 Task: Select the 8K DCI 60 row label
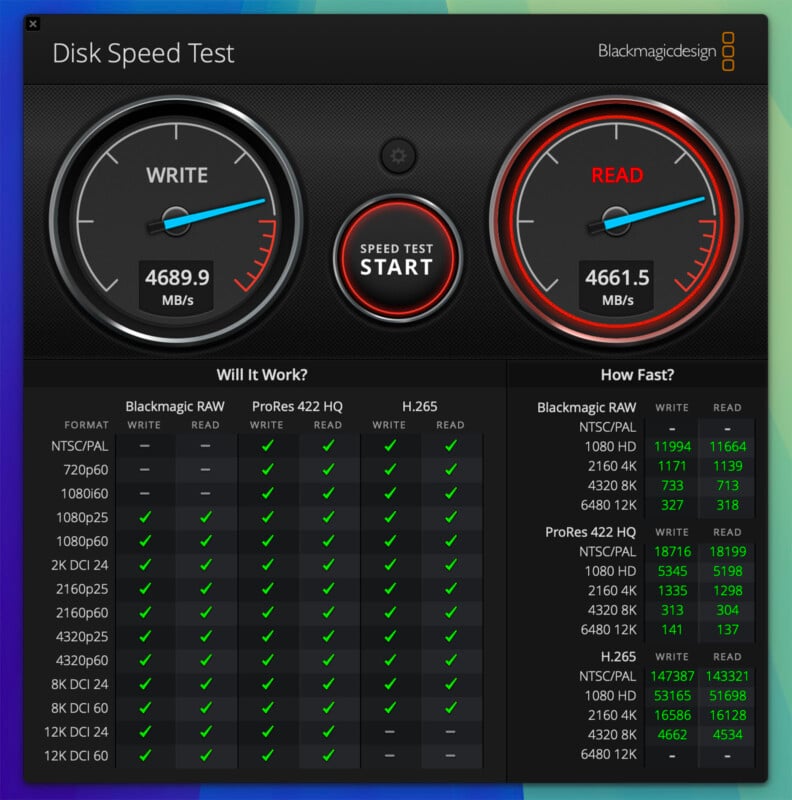coord(80,708)
